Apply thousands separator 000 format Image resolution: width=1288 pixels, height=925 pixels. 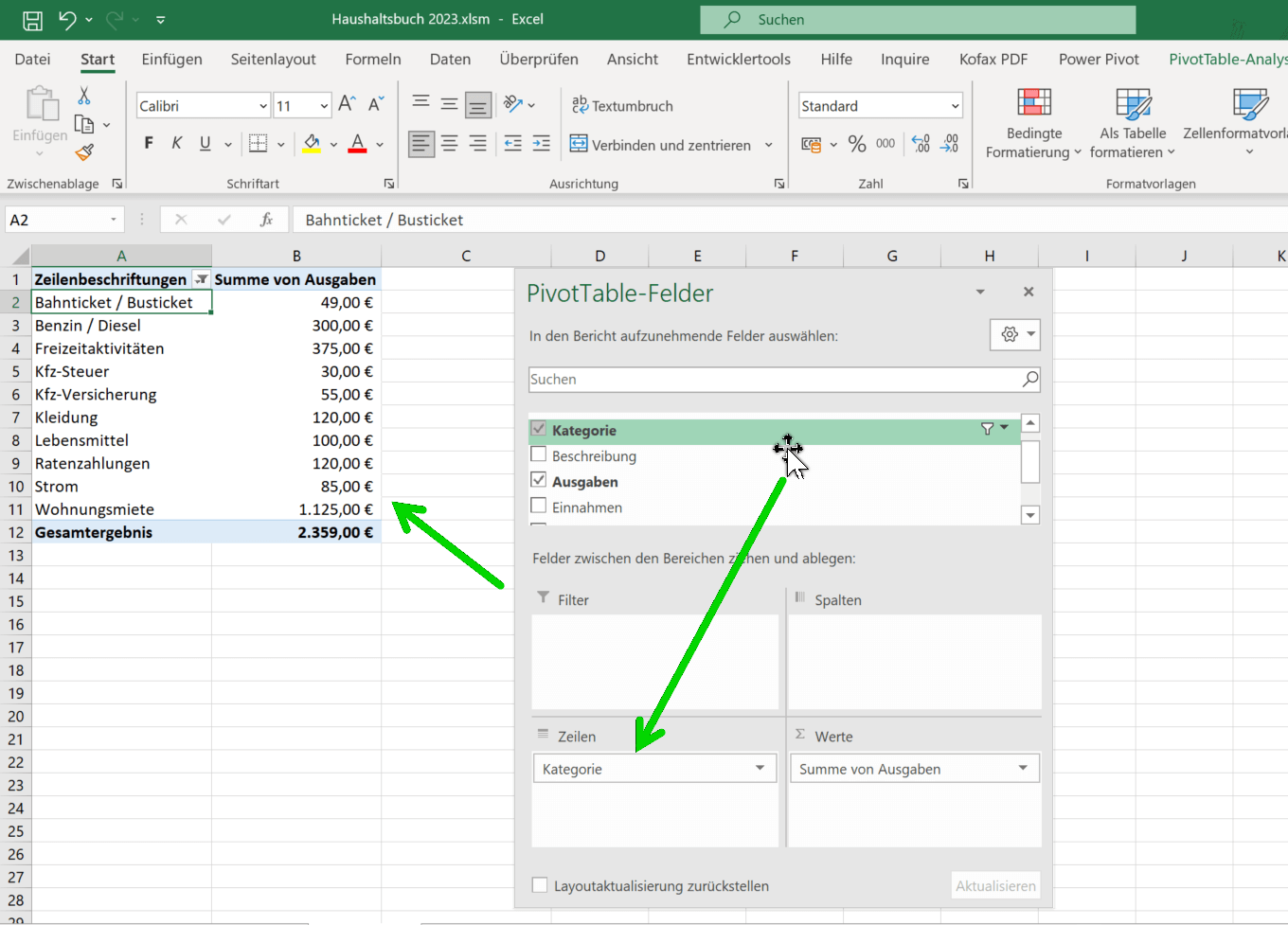[885, 144]
